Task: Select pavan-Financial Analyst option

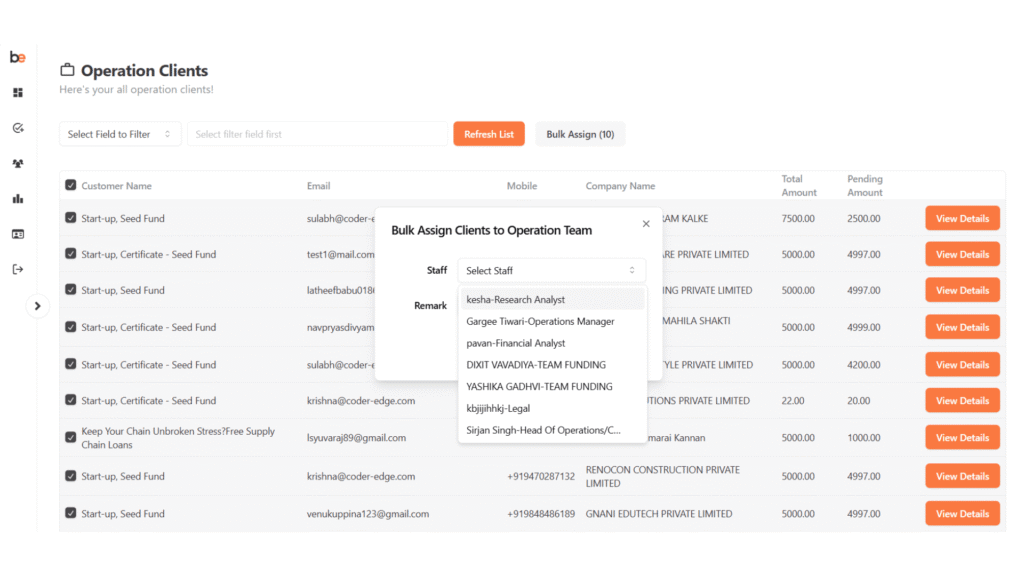Action: coord(516,343)
